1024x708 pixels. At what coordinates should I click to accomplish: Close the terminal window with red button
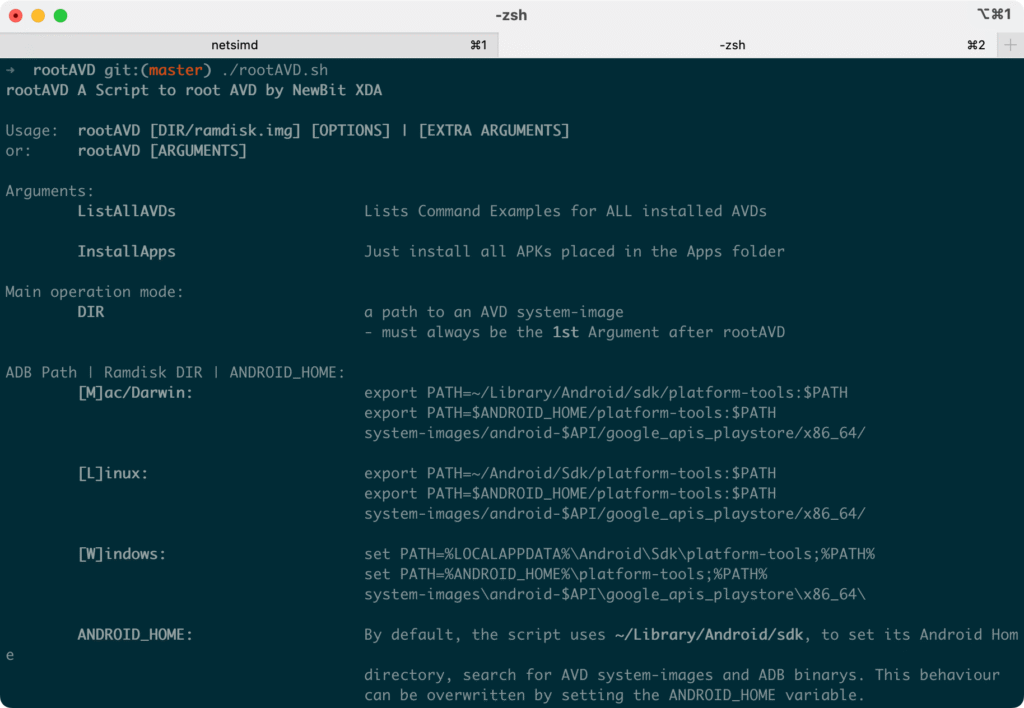[16, 15]
